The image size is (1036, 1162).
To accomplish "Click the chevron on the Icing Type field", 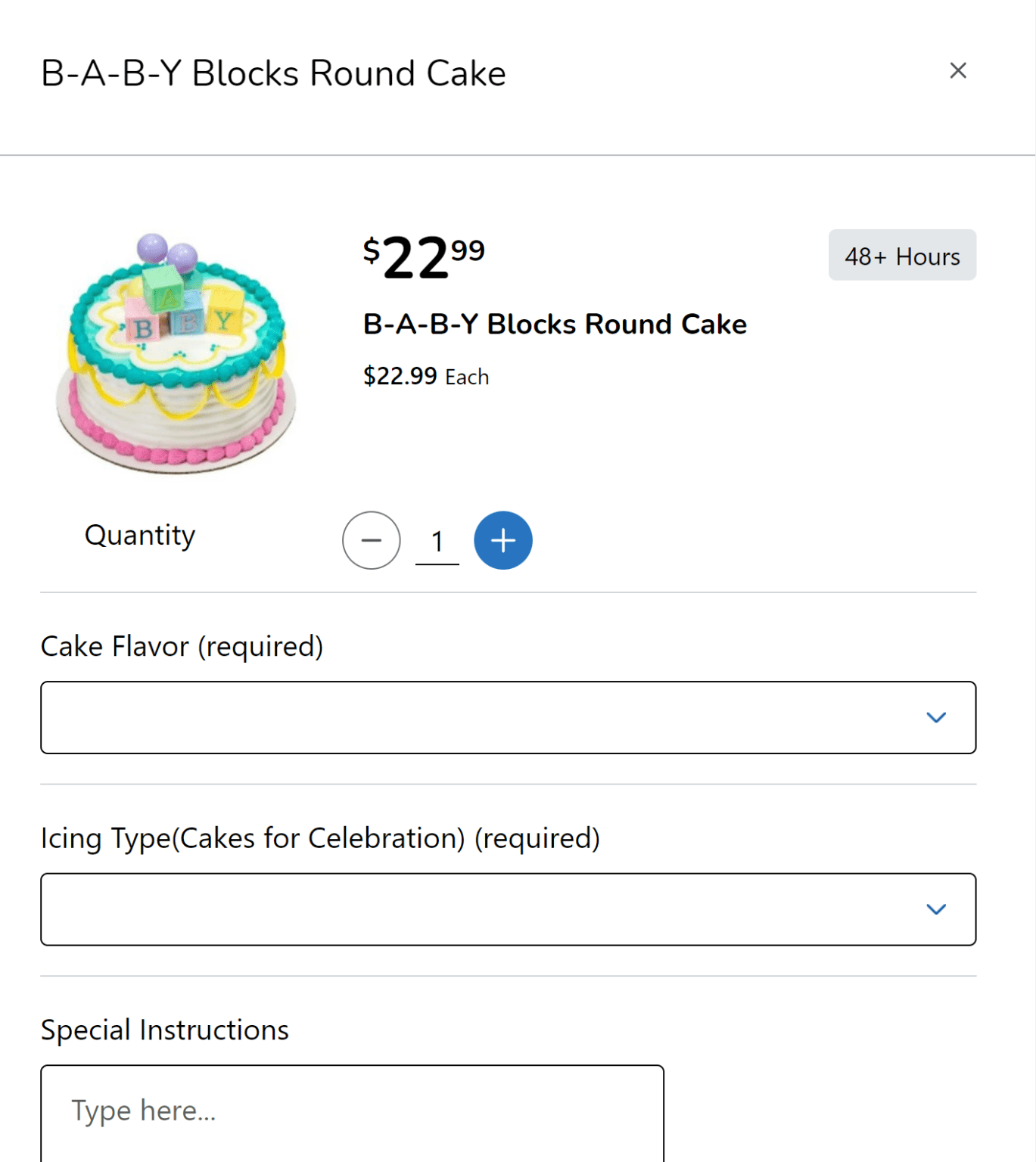I will [937, 909].
